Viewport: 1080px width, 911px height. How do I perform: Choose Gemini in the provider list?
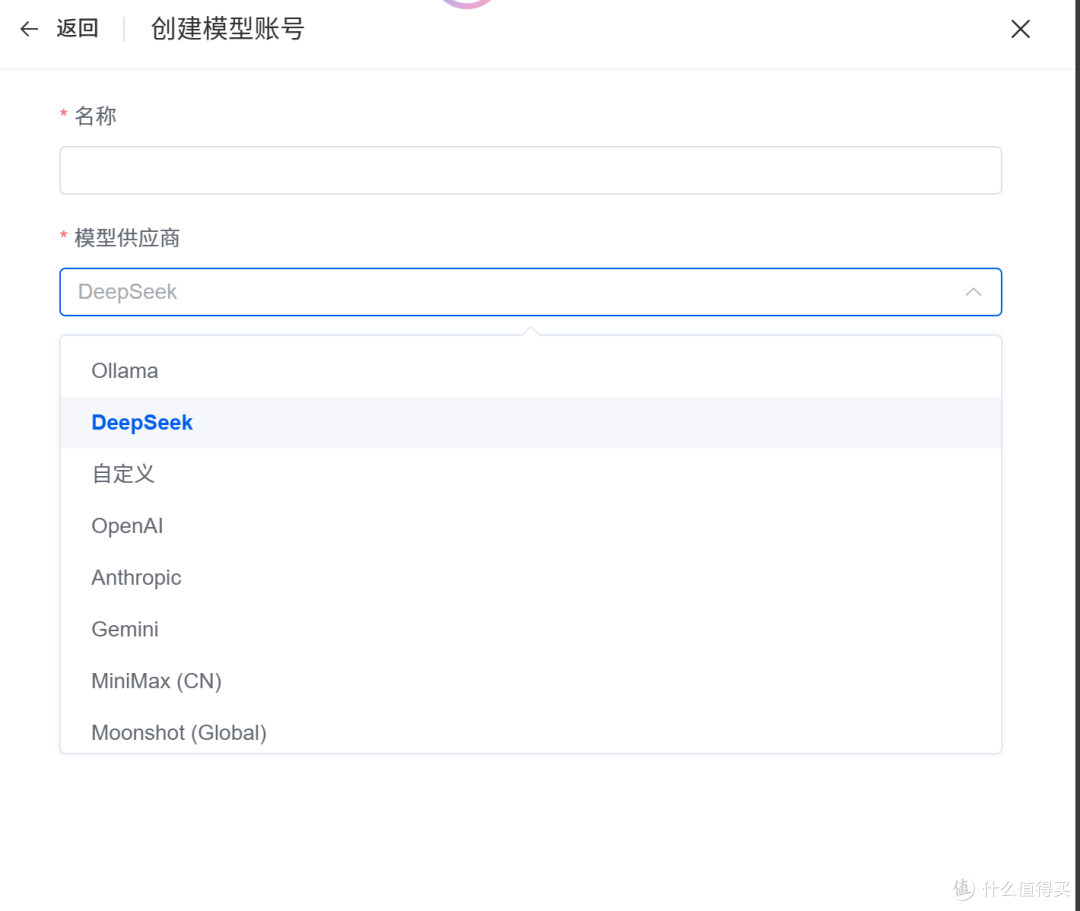125,629
